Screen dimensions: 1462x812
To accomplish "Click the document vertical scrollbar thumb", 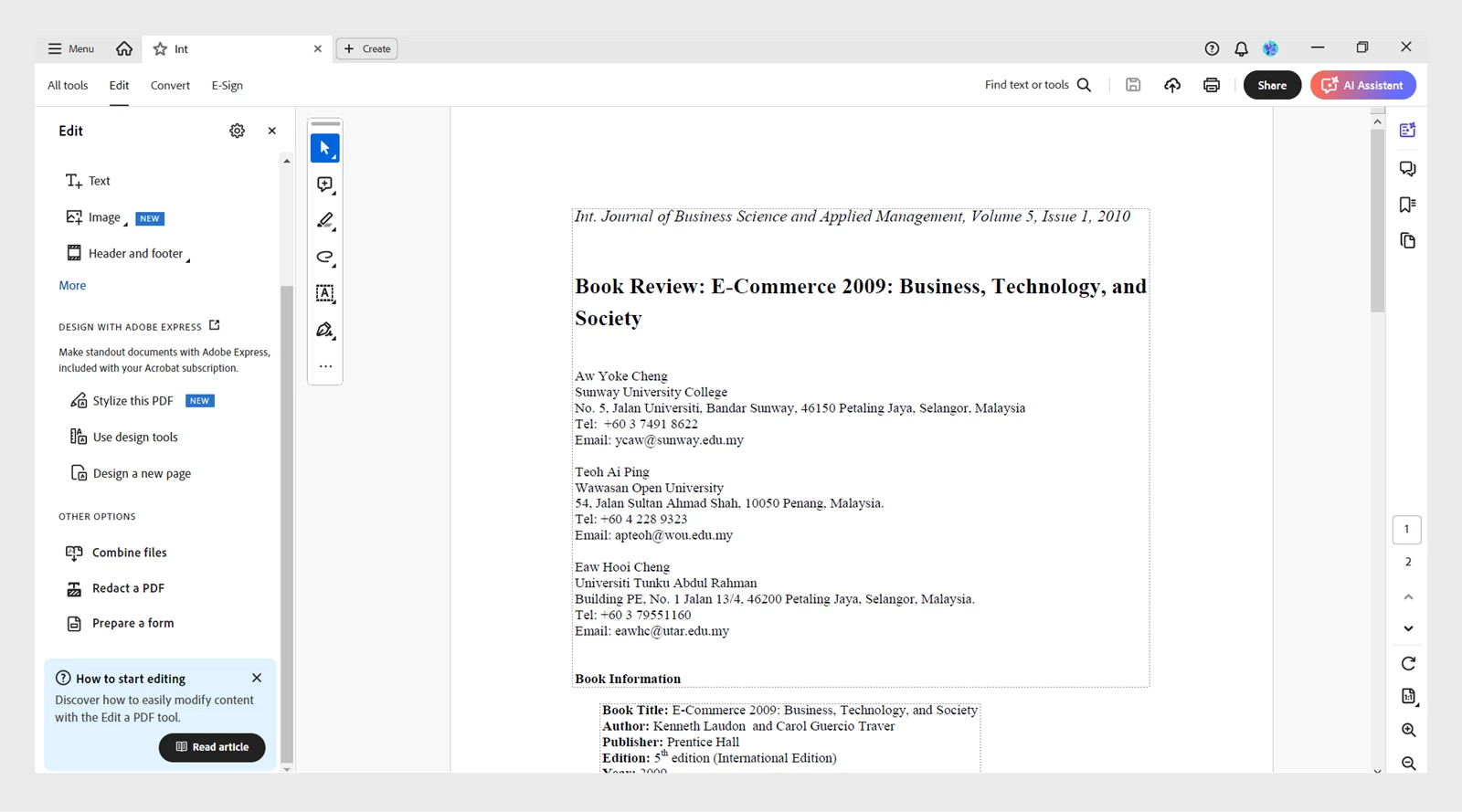I will coord(1378,220).
